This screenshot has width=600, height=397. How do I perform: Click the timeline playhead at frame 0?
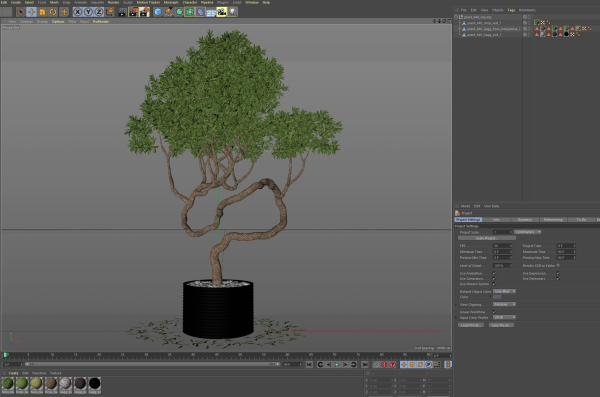click(5, 355)
